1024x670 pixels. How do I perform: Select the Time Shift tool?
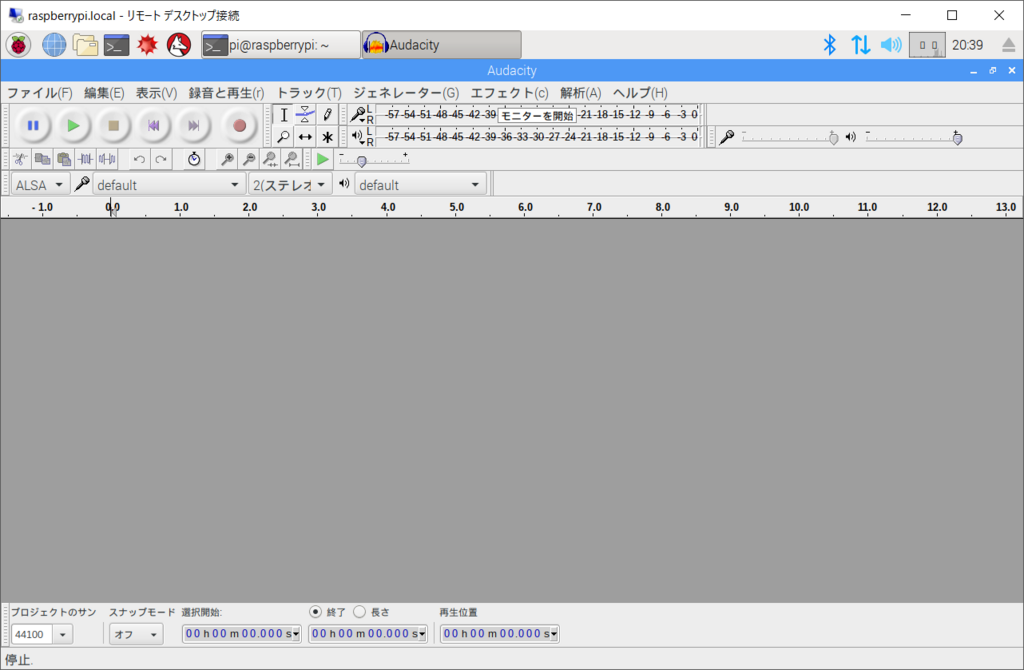305,137
